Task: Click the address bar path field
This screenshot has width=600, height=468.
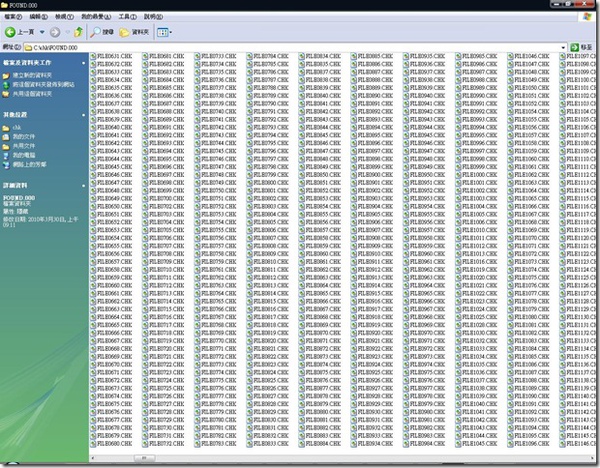Action: click(x=291, y=47)
